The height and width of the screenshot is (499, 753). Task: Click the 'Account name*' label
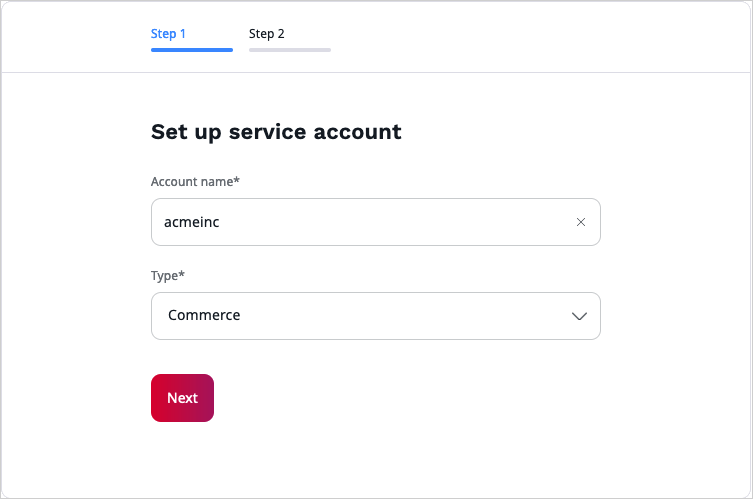pos(195,182)
